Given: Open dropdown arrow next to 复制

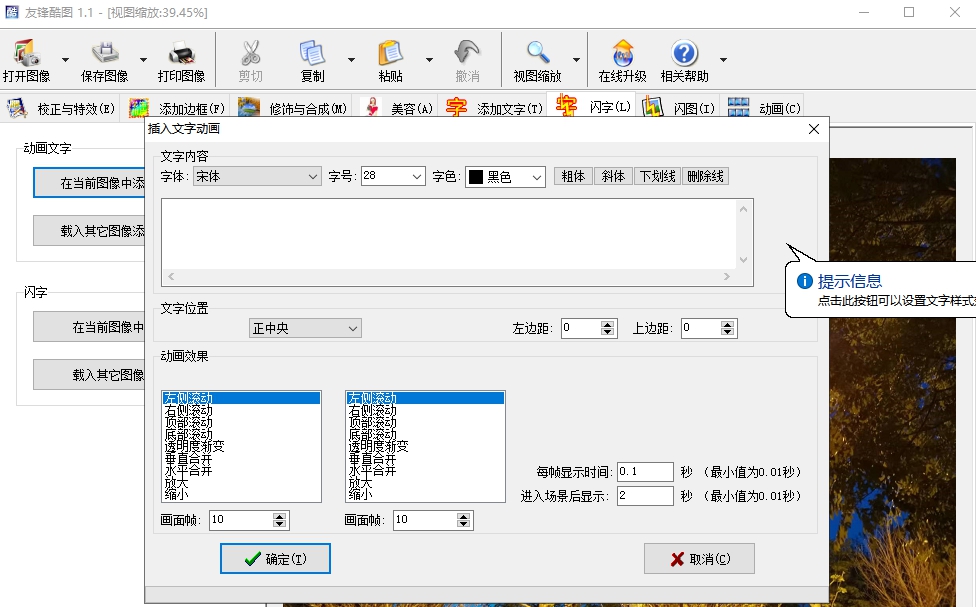Looking at the screenshot, I should coord(351,60).
